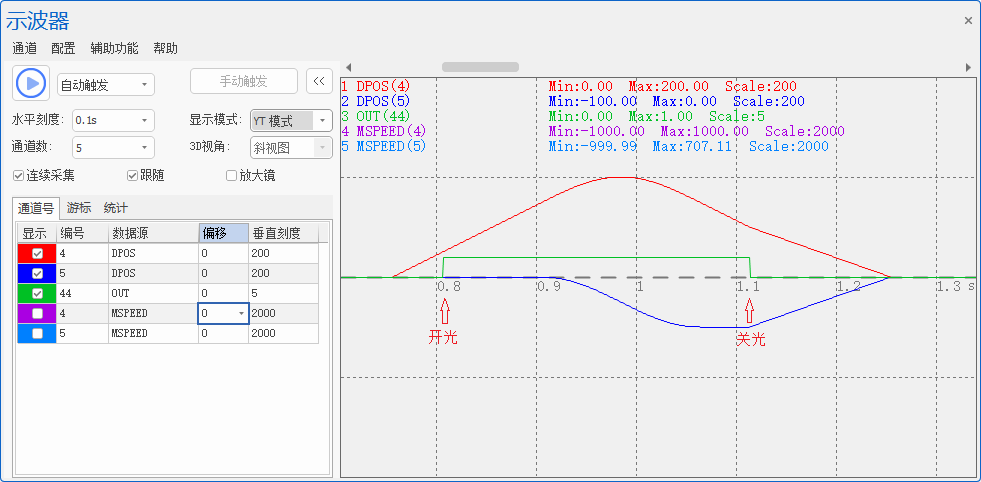
Task: Toggle 连续采集 checkbox
Action: pyautogui.click(x=18, y=176)
